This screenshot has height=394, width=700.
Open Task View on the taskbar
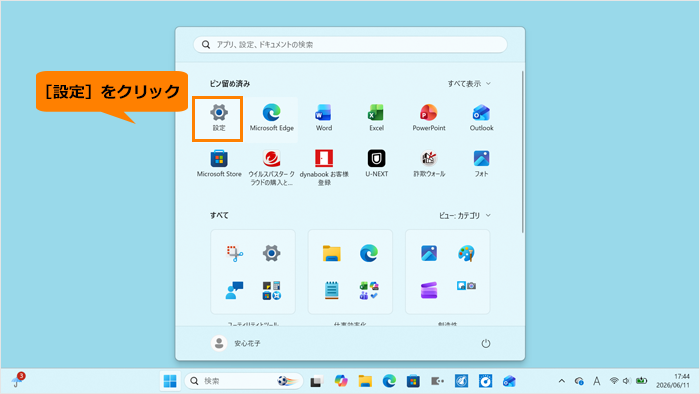tap(317, 381)
